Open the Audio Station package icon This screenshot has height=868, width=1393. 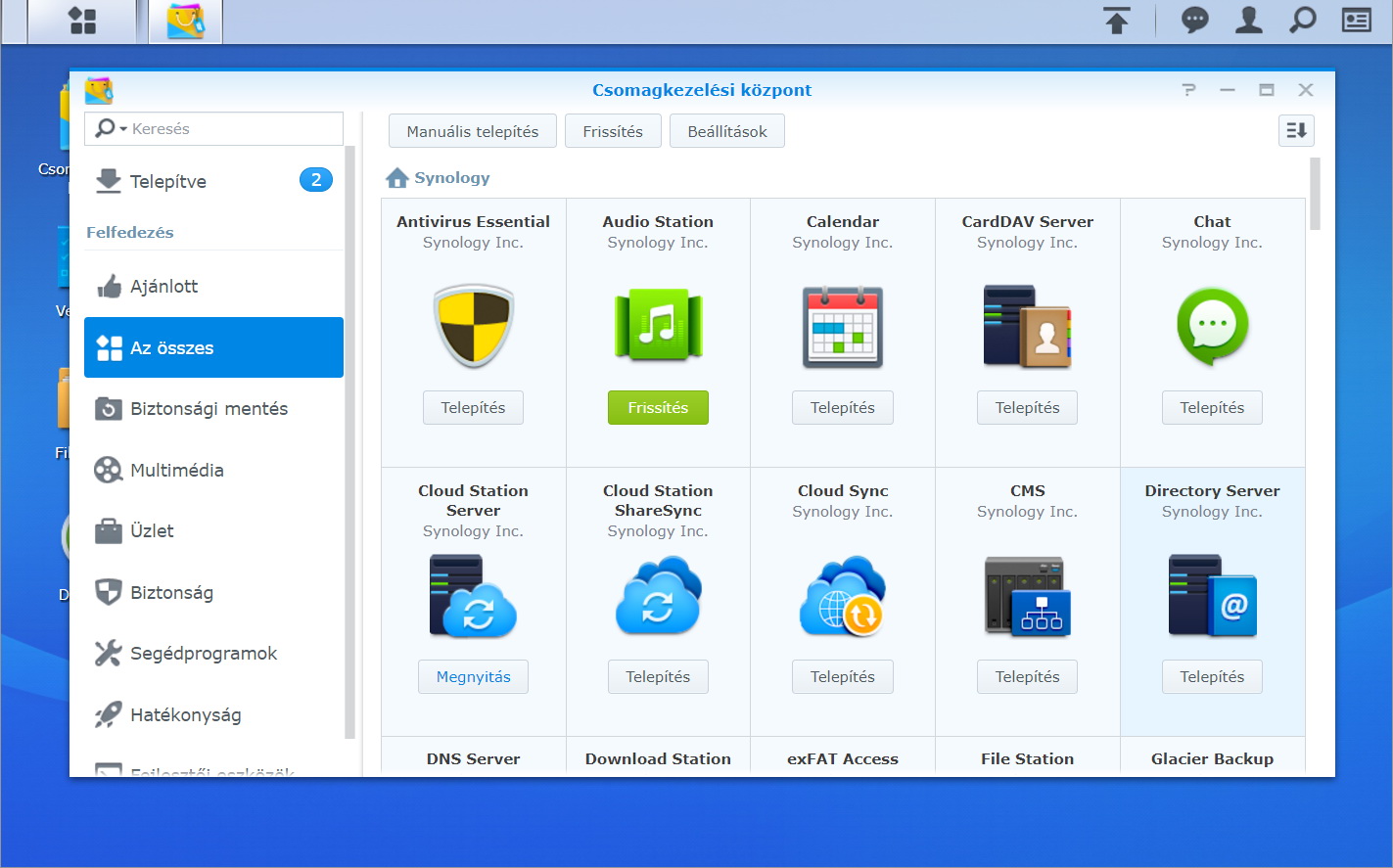(x=658, y=326)
